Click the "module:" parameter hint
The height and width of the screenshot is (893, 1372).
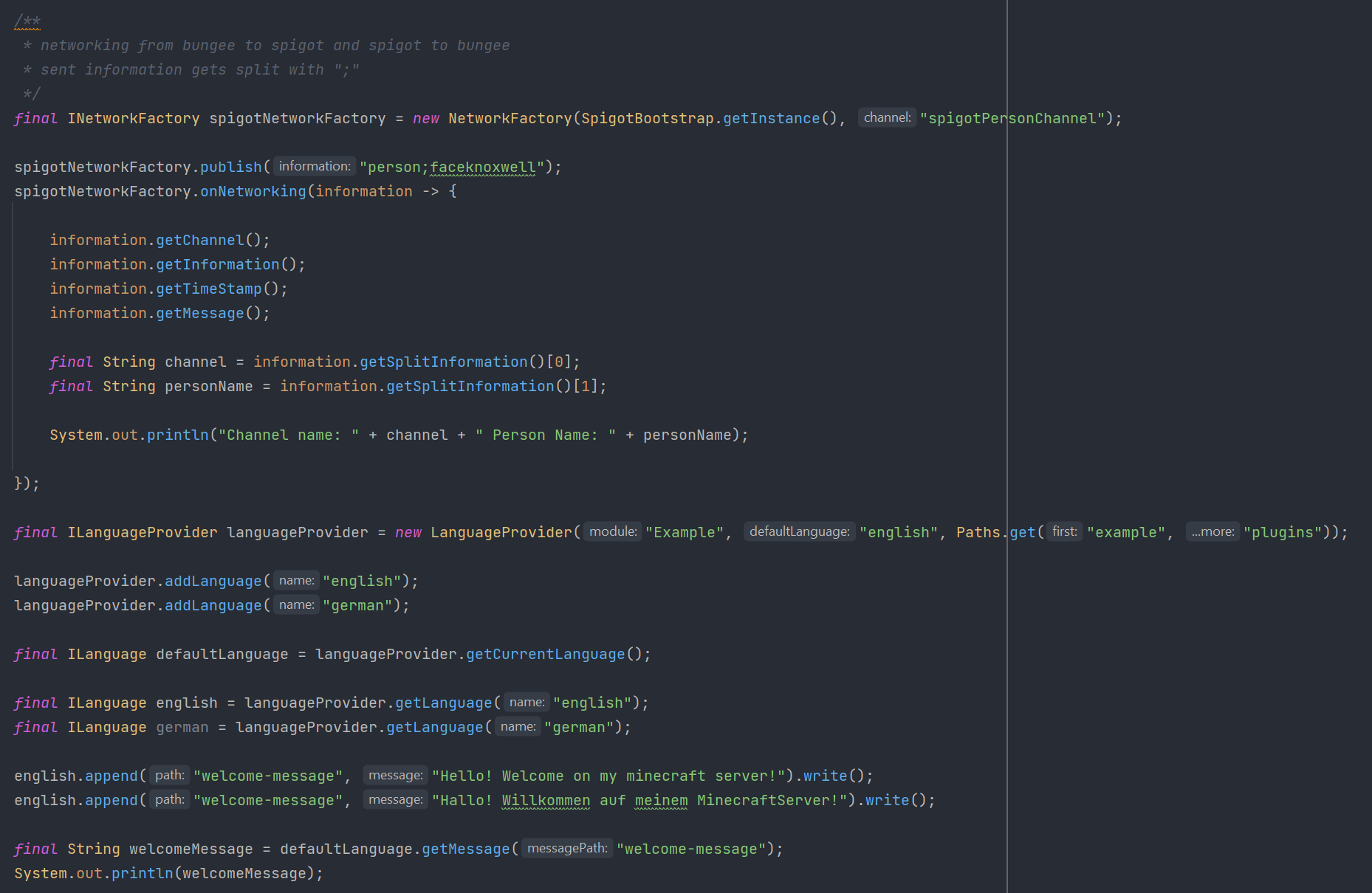pos(613,531)
